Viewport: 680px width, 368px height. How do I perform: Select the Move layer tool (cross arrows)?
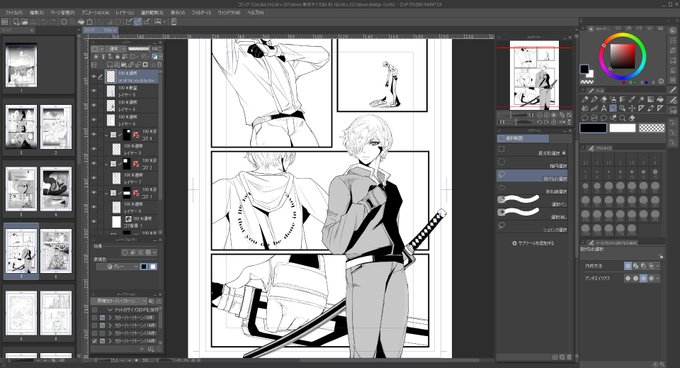(631, 108)
